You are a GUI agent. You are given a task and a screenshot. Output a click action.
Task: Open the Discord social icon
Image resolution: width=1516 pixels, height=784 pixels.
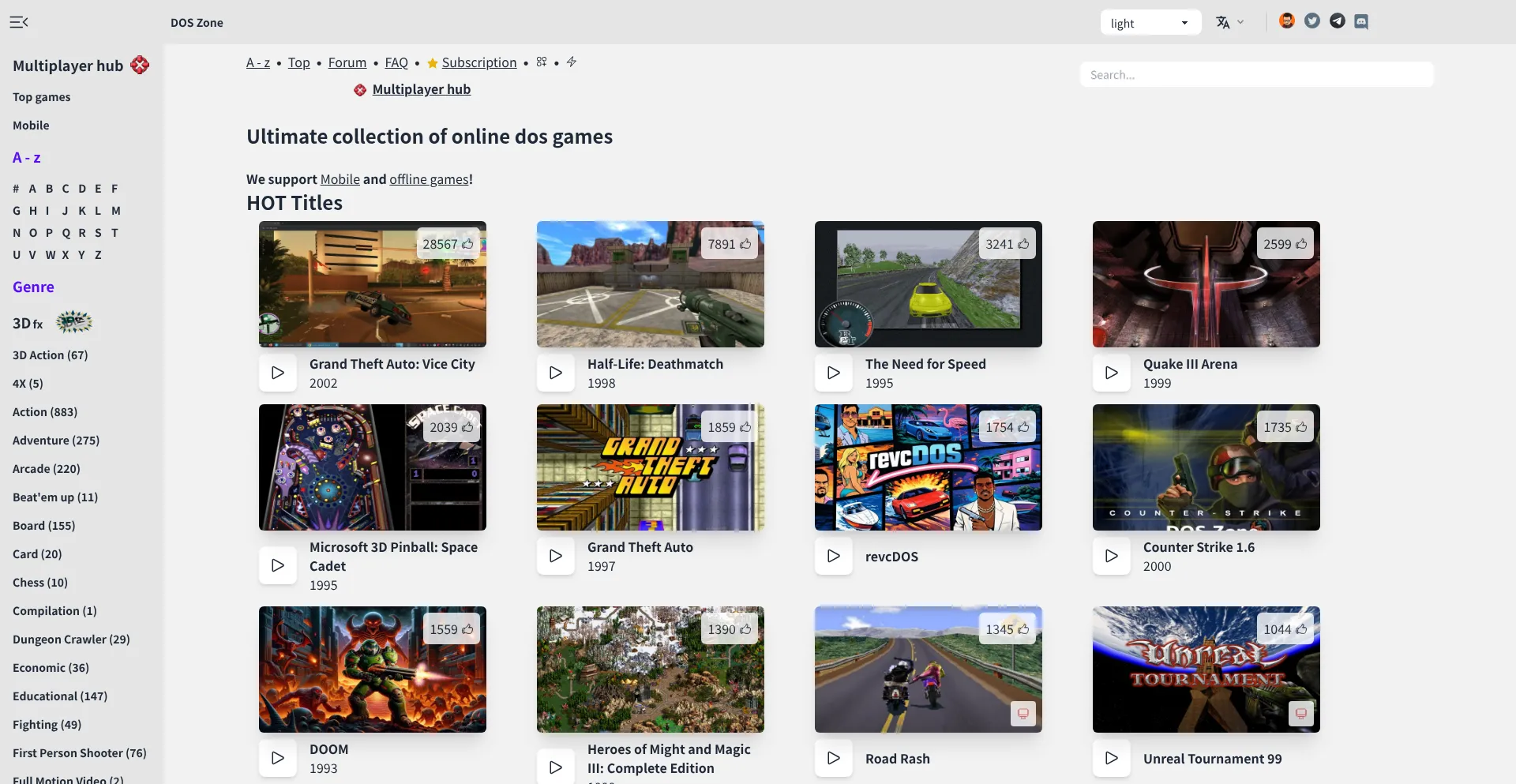click(x=1361, y=22)
